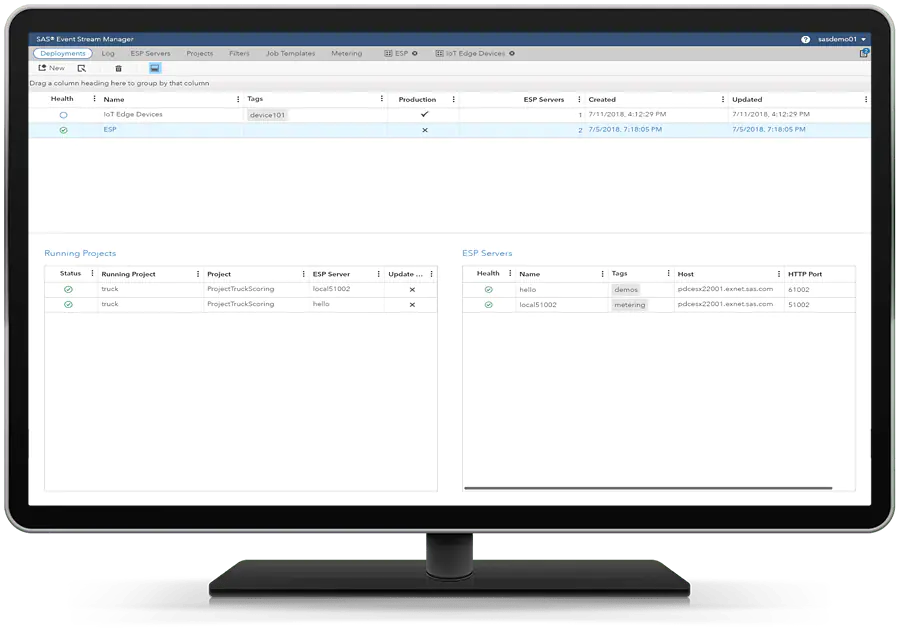
Task: Click the ESP Servers panel horizontal scrollbar
Action: pyautogui.click(x=648, y=488)
